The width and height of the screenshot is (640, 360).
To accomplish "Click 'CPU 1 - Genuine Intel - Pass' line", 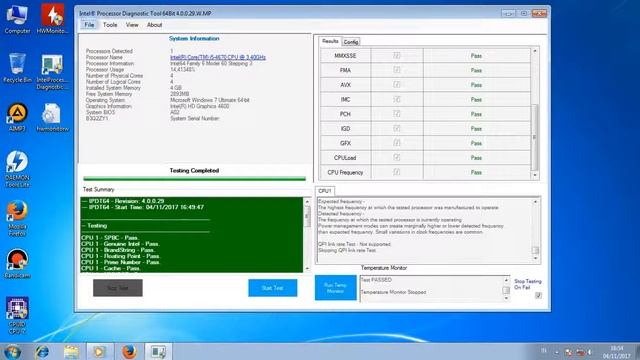I will point(120,244).
